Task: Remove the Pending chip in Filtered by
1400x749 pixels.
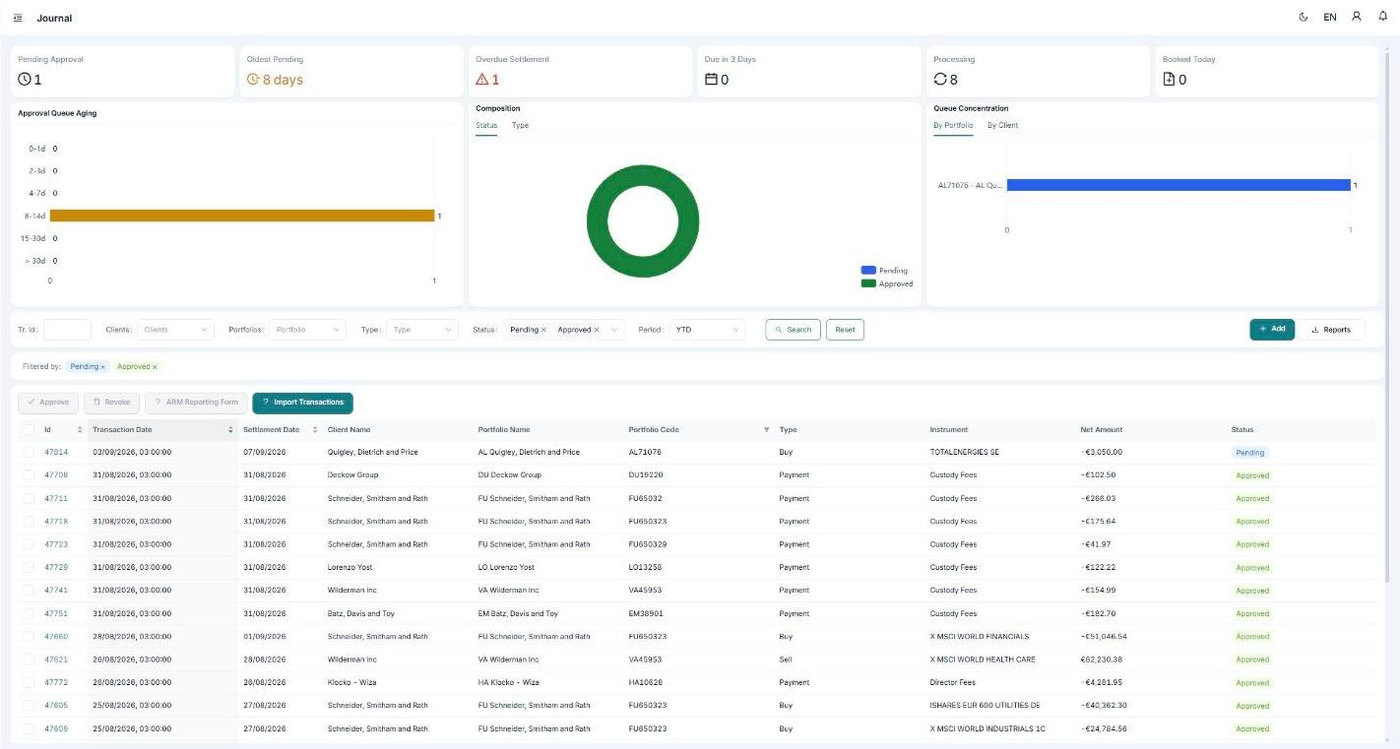Action: 103,367
